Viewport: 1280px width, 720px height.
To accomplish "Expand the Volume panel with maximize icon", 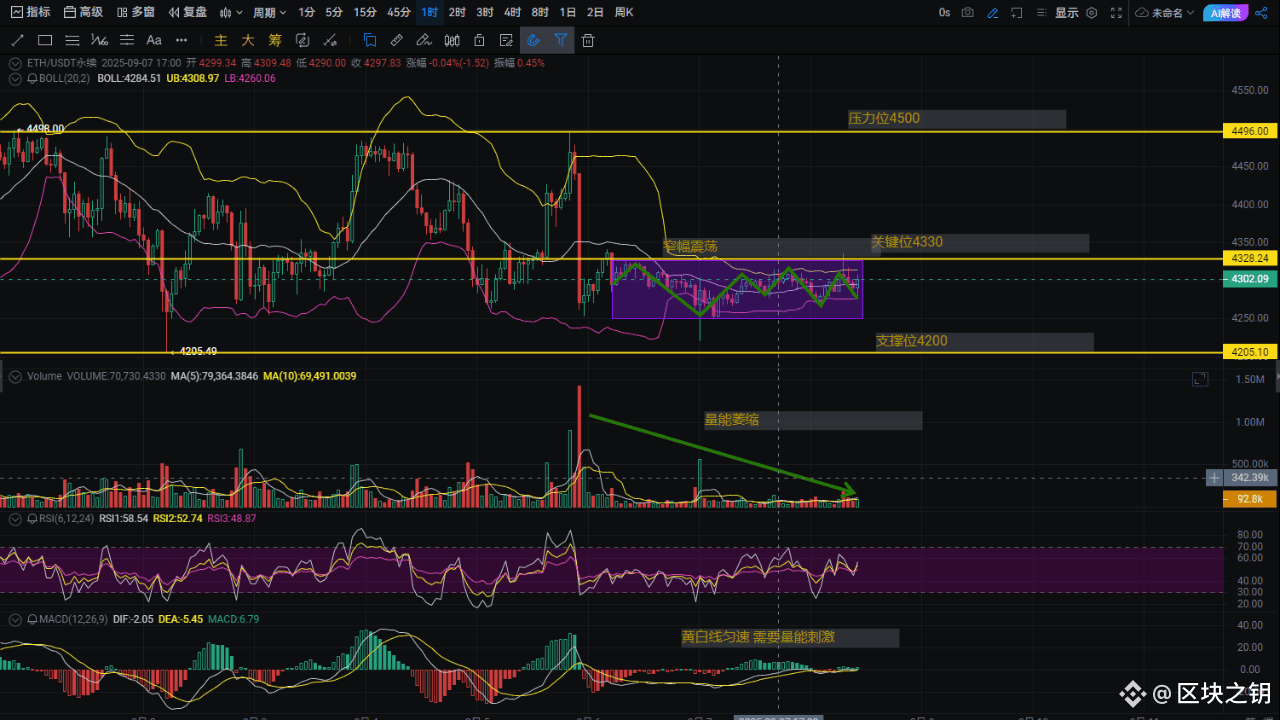I will (x=1200, y=379).
